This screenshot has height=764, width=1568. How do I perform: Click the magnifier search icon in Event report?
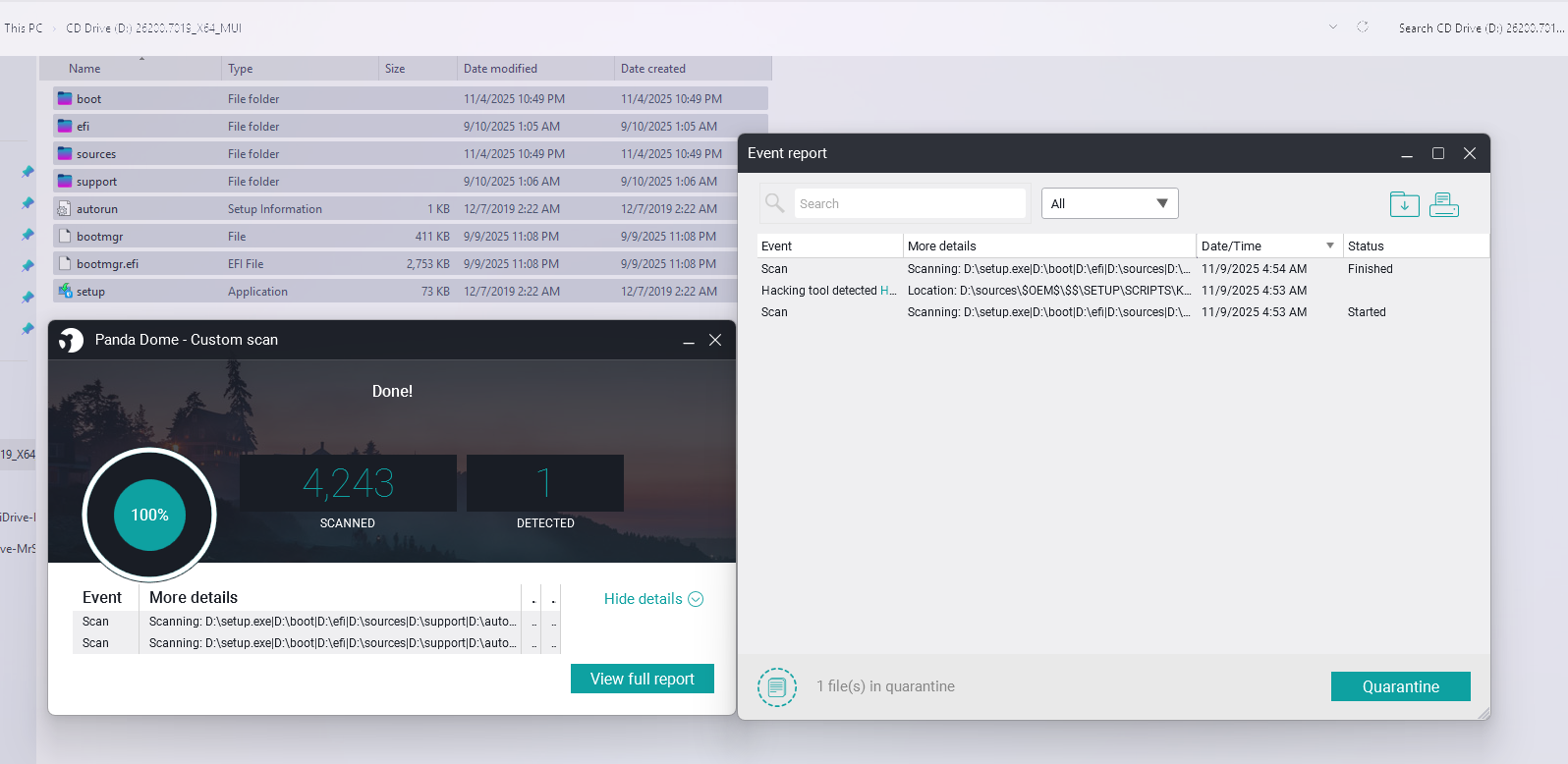coord(775,203)
